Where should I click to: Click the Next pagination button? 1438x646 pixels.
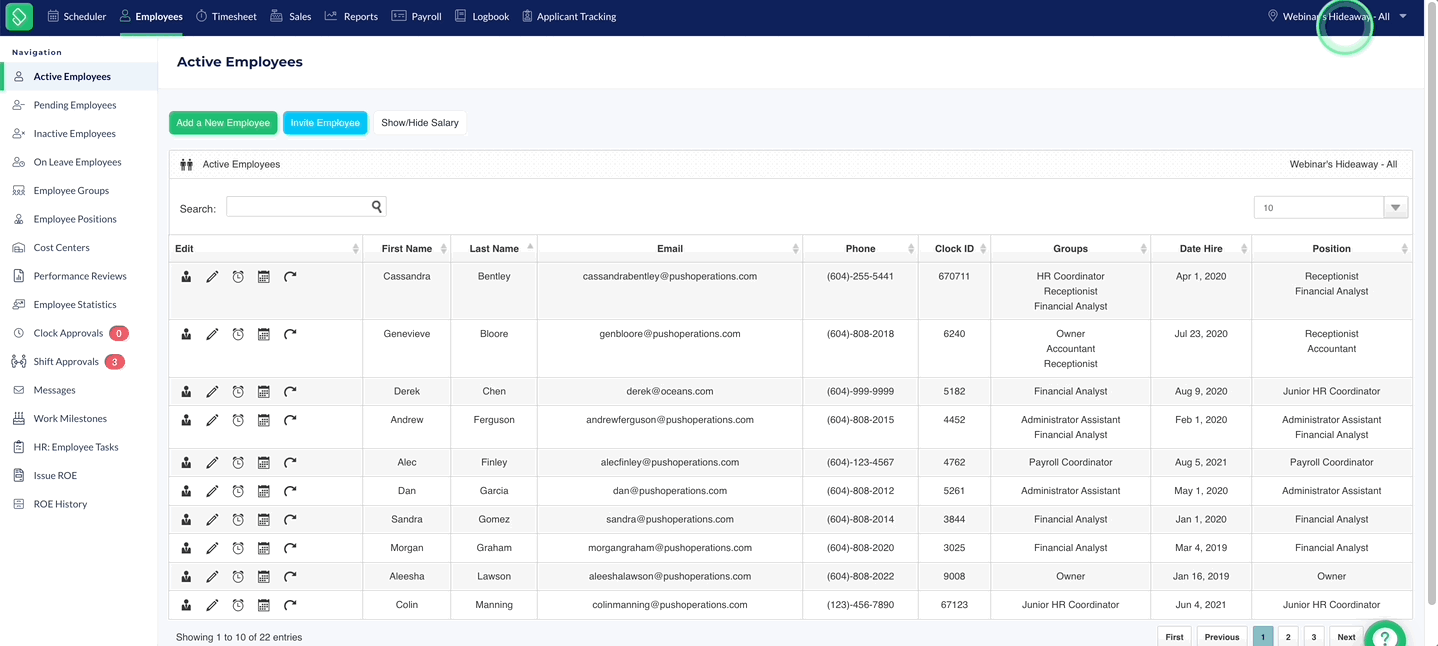coord(1346,637)
